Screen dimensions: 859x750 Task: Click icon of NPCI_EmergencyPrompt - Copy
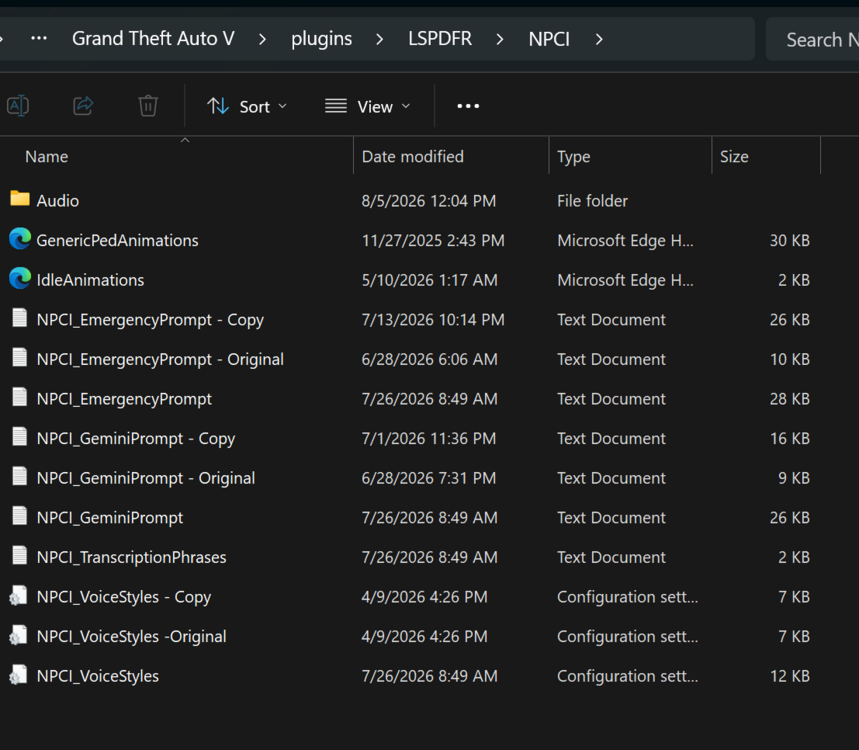pos(20,318)
